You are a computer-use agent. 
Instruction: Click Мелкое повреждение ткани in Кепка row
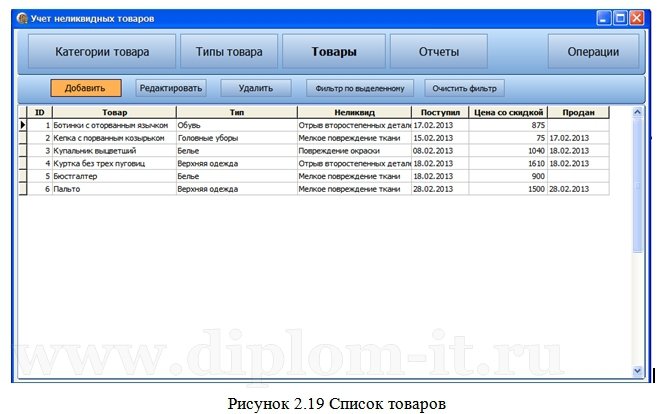(x=355, y=138)
